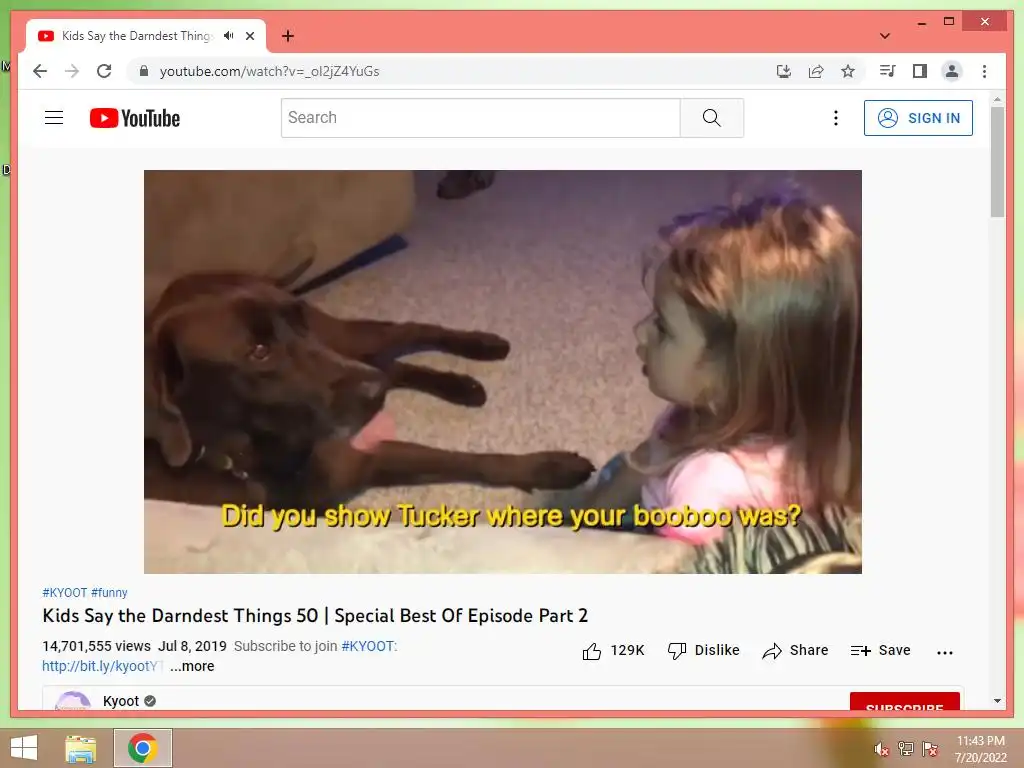The height and width of the screenshot is (768, 1024).
Task: Click the share page icon in address bar
Action: [x=816, y=71]
